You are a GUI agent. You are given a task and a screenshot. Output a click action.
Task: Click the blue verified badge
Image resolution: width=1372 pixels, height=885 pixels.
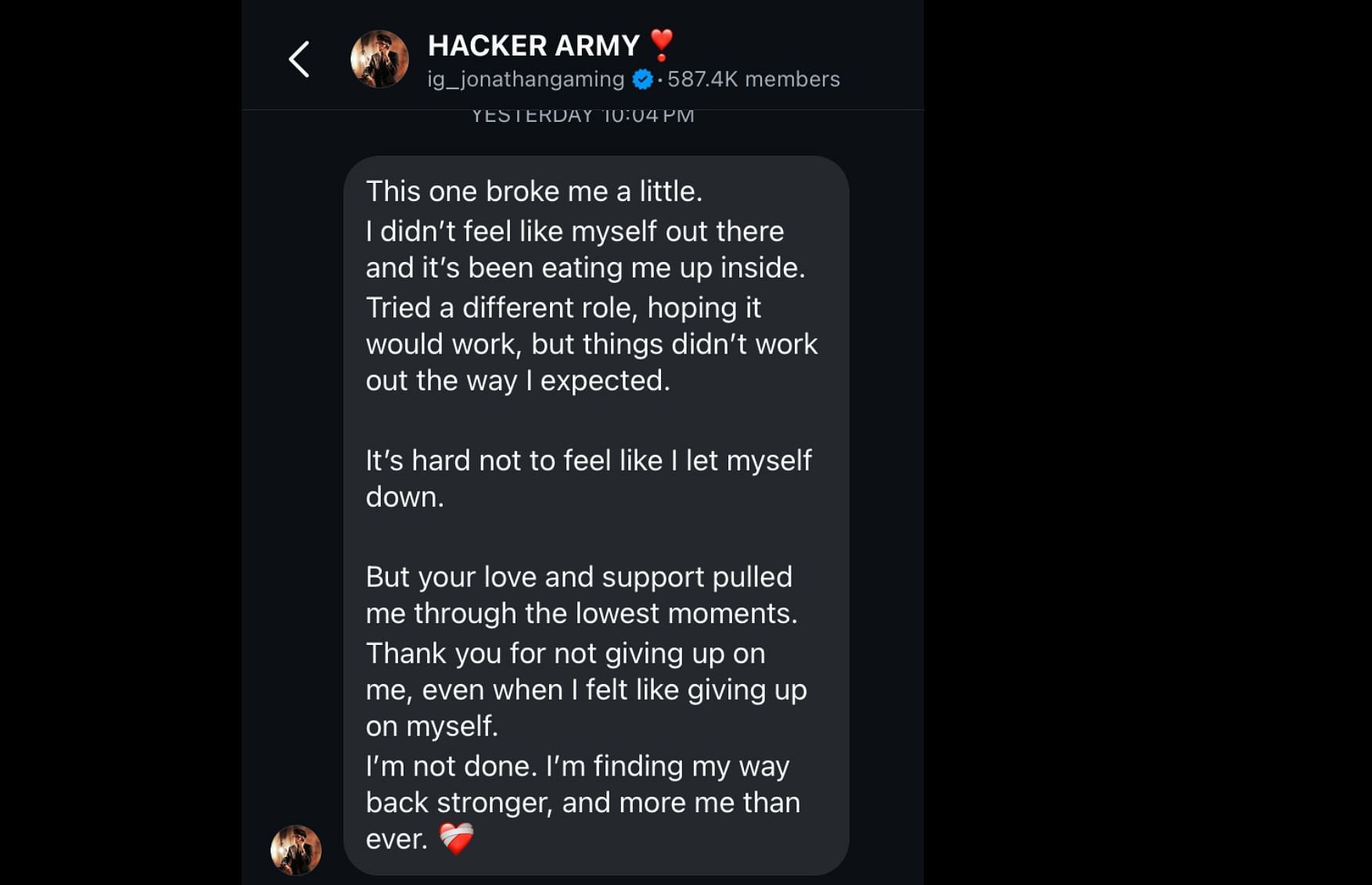(643, 79)
